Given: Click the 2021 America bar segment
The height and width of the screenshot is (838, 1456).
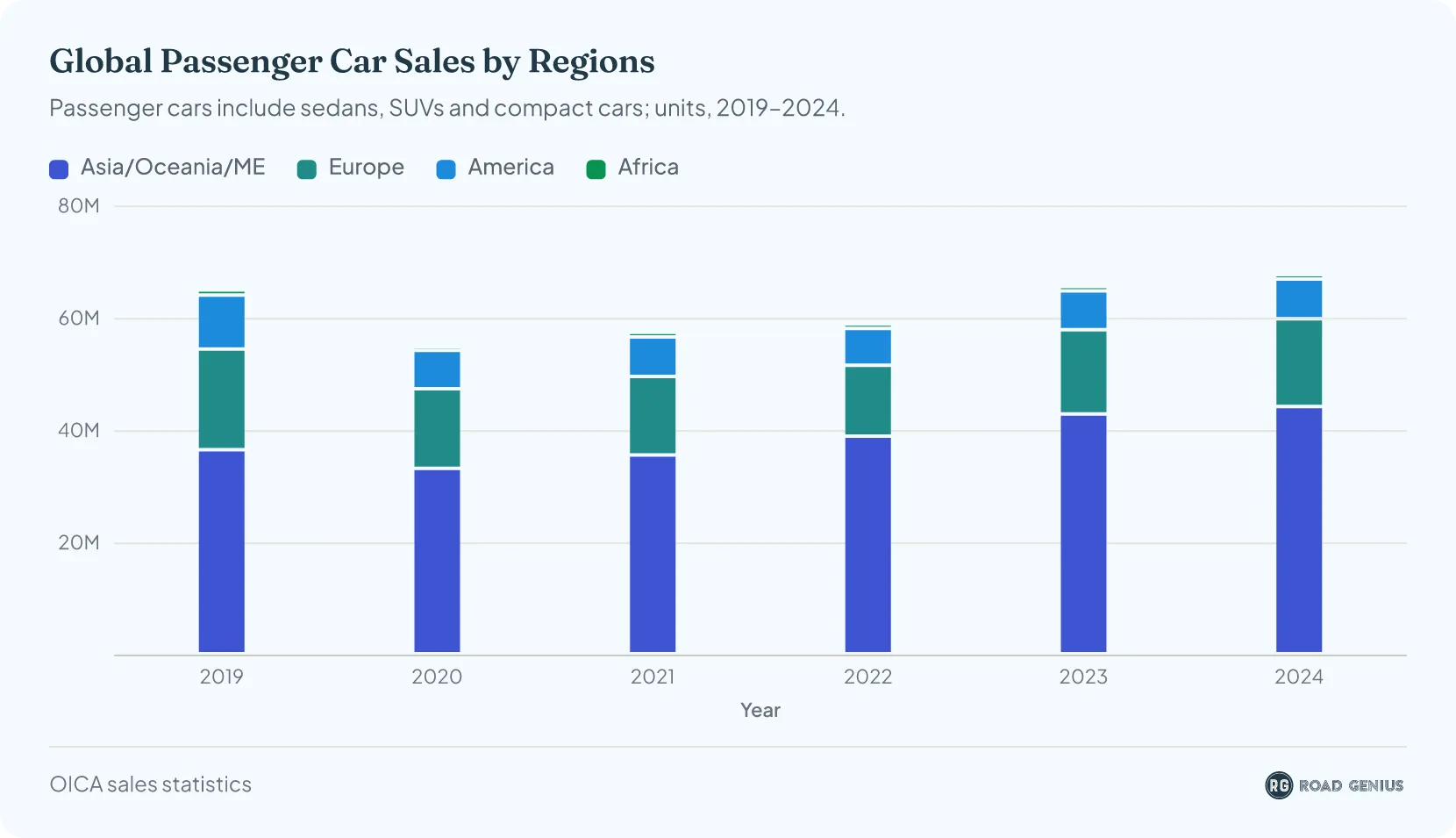Looking at the screenshot, I should [653, 356].
